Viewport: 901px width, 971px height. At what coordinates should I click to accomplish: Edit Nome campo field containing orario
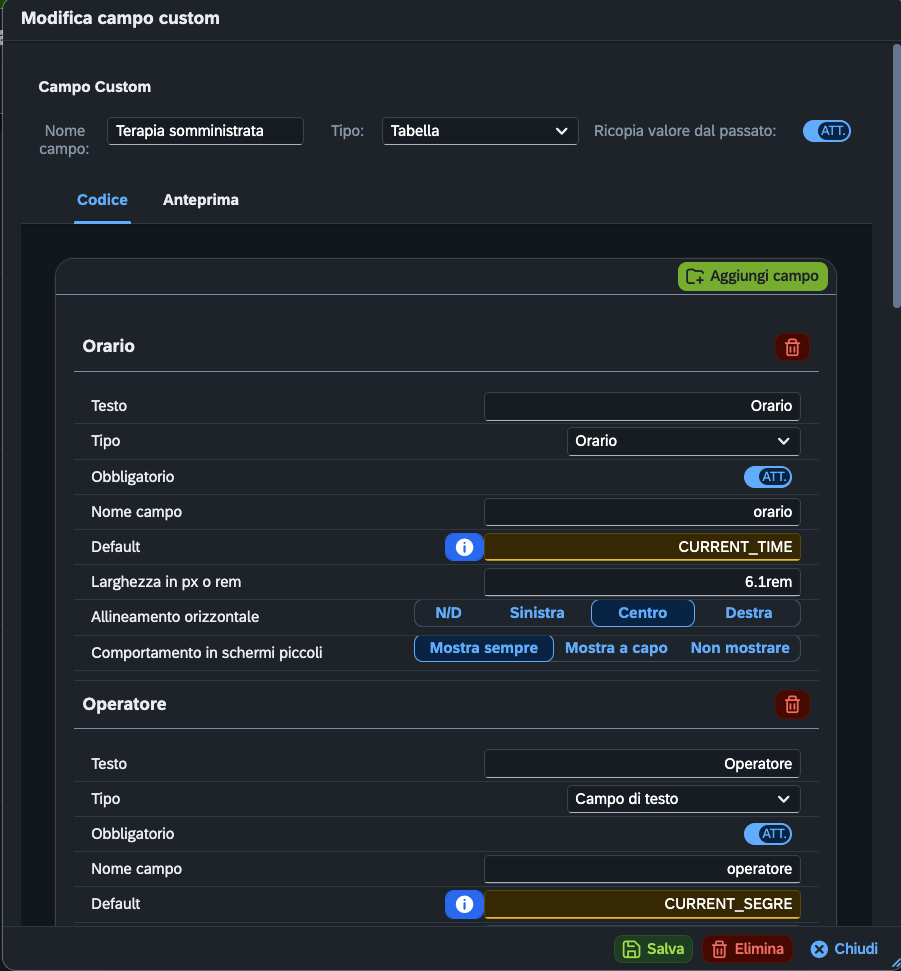pyautogui.click(x=642, y=512)
